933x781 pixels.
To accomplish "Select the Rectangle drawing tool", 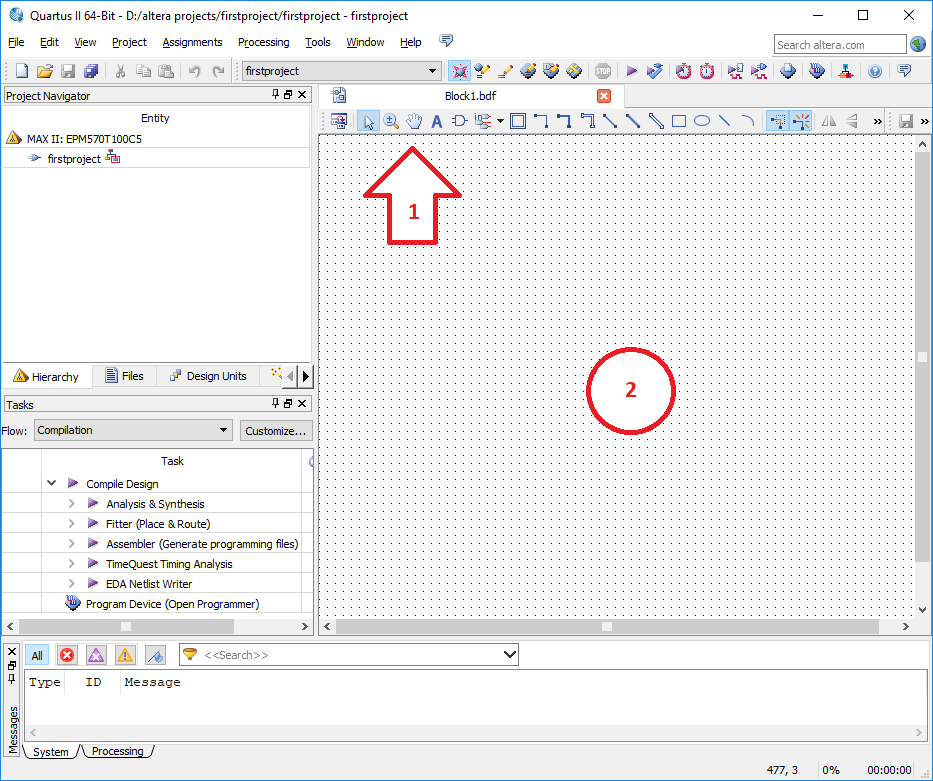I will tap(679, 121).
